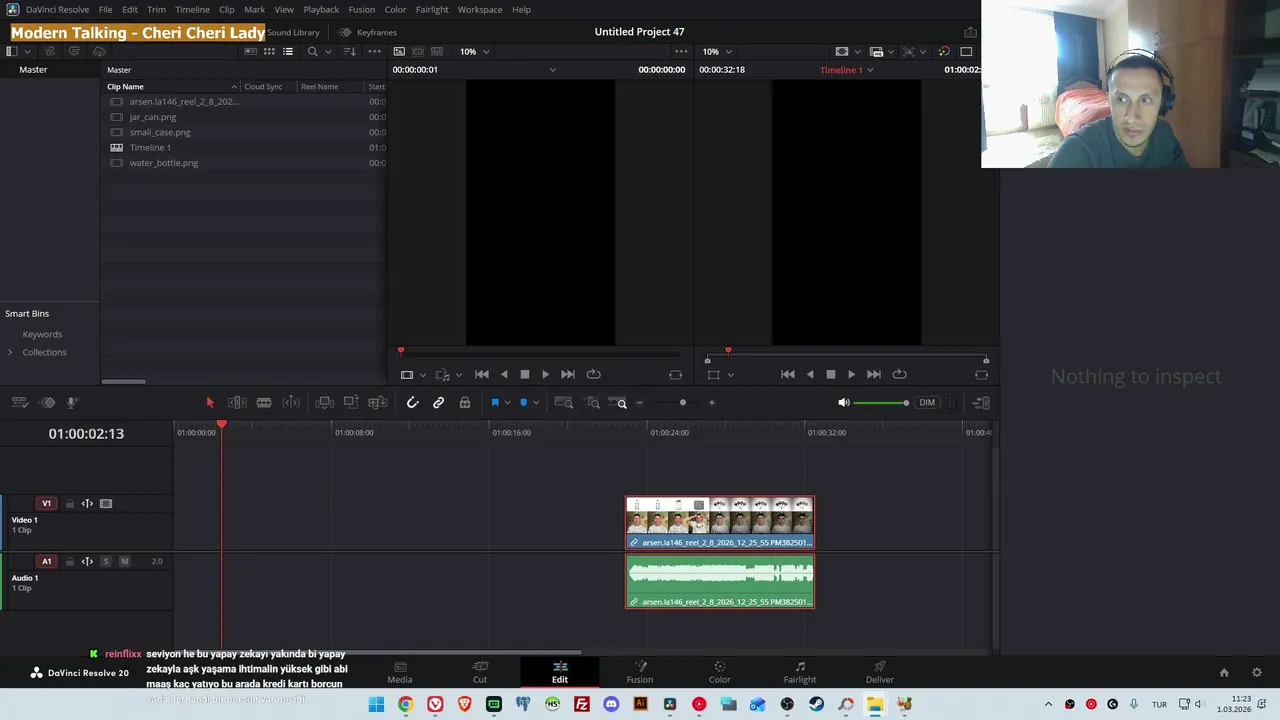Activate the Trim Edit Mode tool
The height and width of the screenshot is (720, 1280).
pyautogui.click(x=237, y=403)
